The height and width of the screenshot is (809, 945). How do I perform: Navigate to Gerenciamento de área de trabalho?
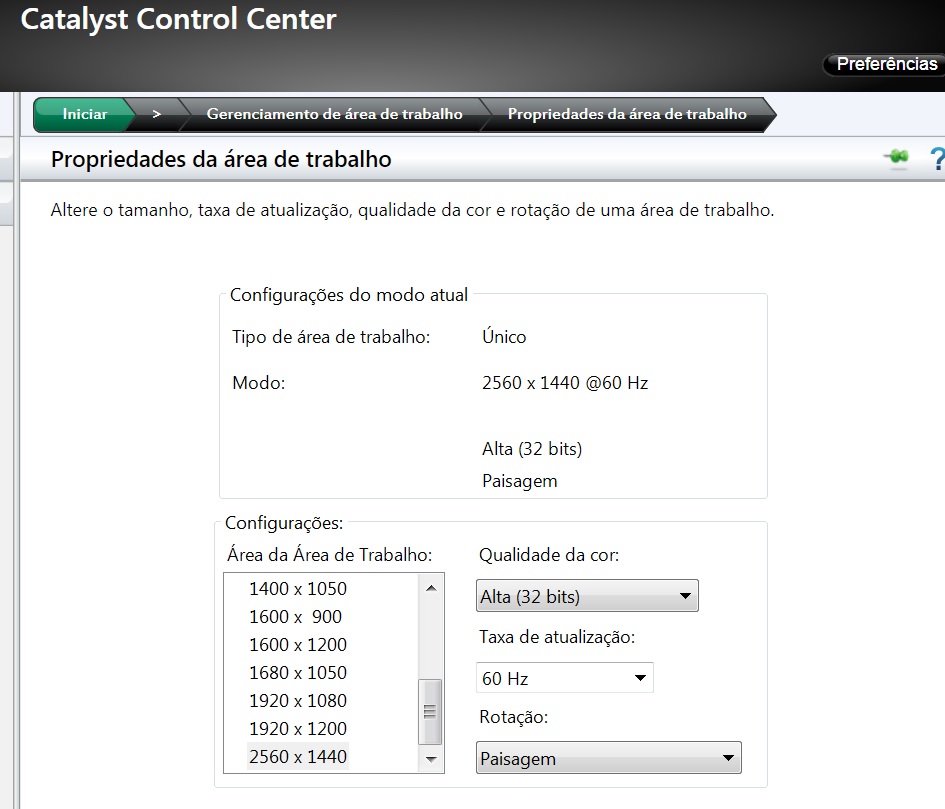pyautogui.click(x=334, y=114)
